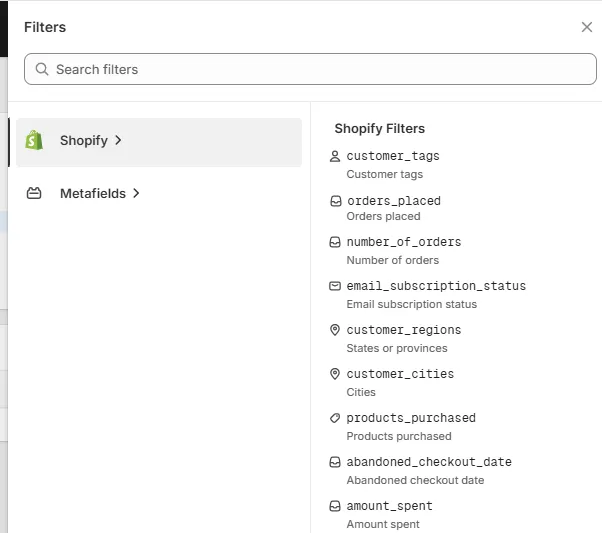This screenshot has height=533, width=602.
Task: Click the magnifying glass search icon
Action: 41,69
